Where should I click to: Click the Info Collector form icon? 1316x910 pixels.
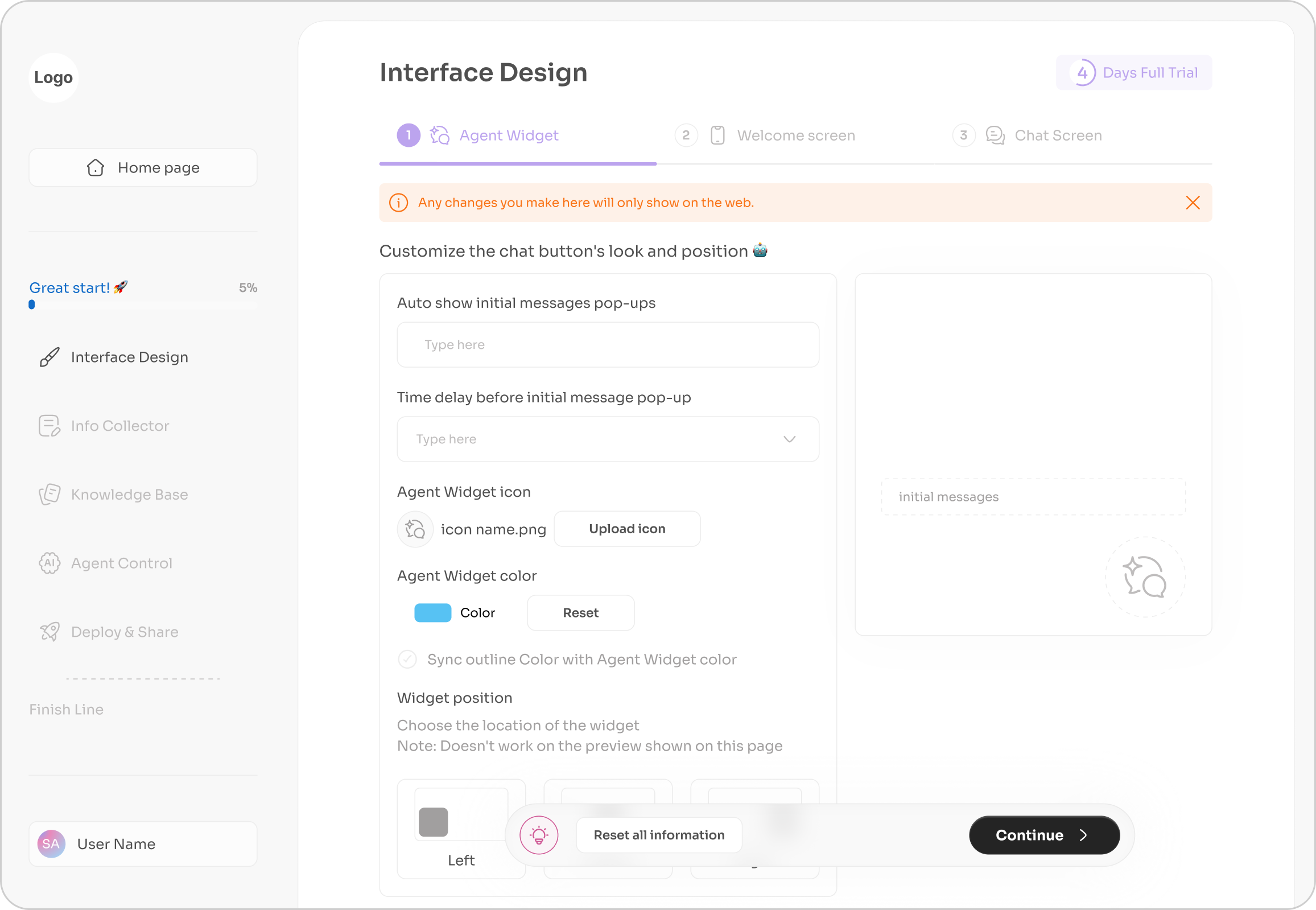point(49,426)
